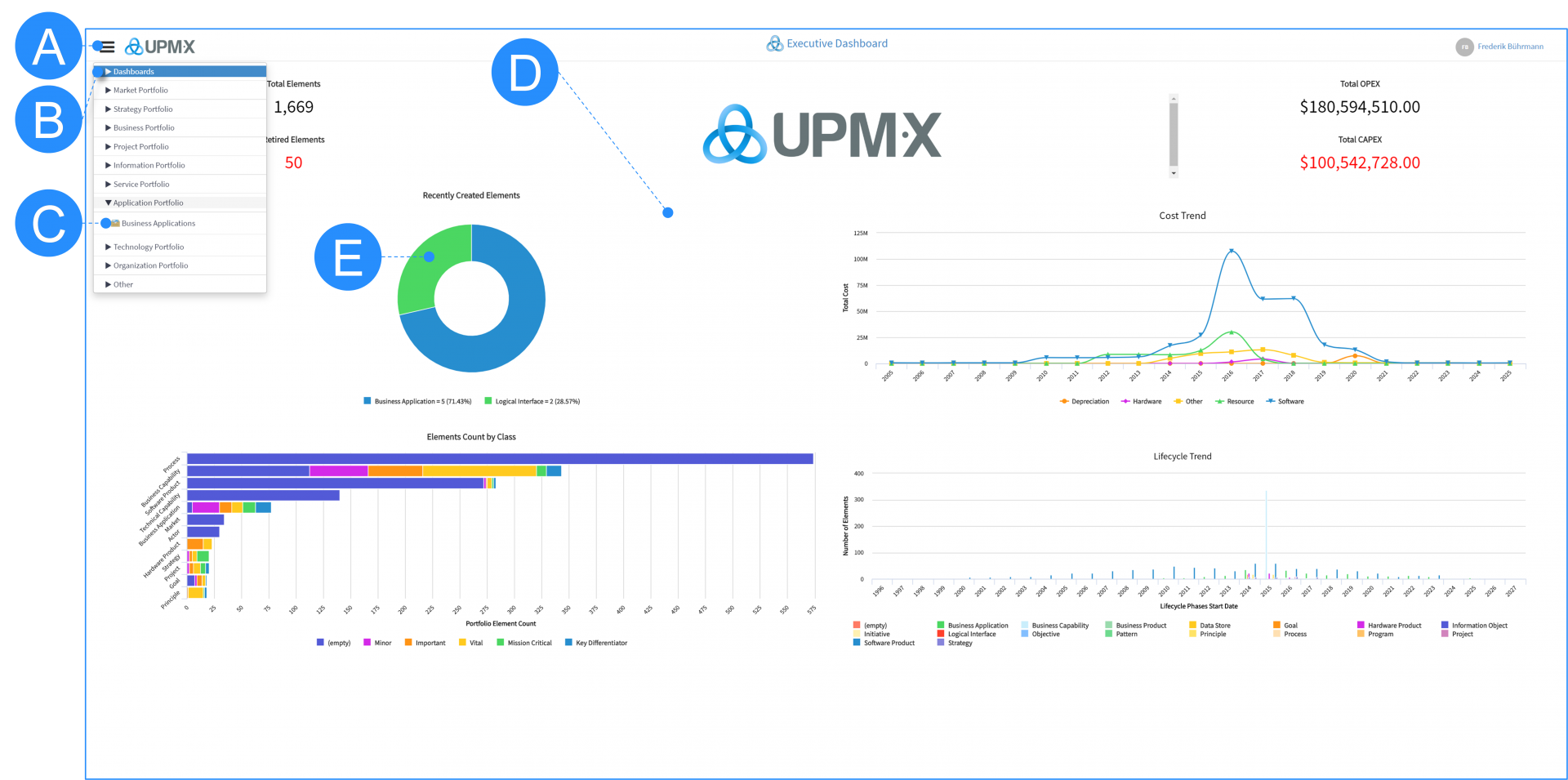Viewport: 1568px width, 780px height.
Task: Toggle Data Store in Lifecycle Trend legend
Action: point(1209,626)
